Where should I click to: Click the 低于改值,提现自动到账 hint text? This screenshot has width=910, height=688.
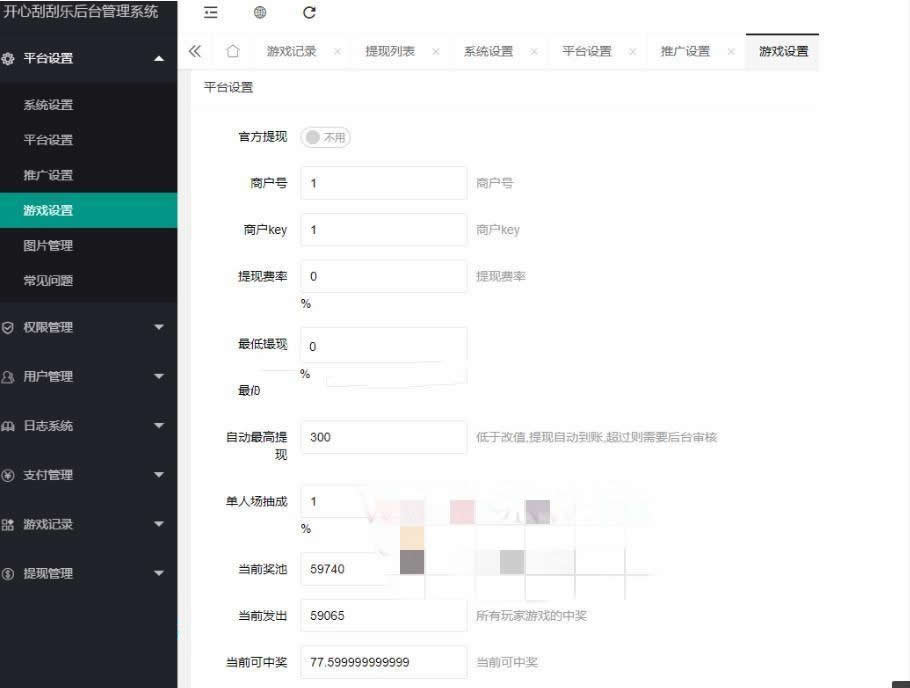point(597,437)
